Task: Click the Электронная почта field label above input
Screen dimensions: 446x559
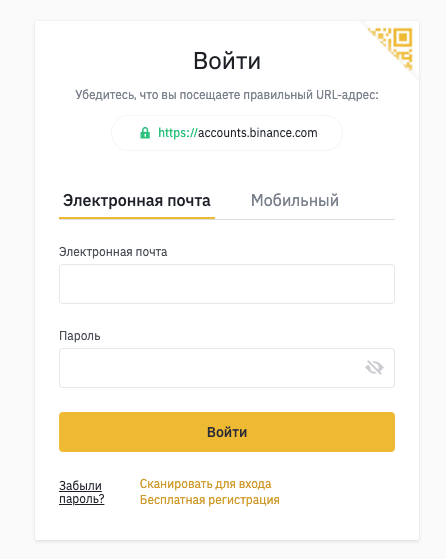Action: click(x=113, y=252)
